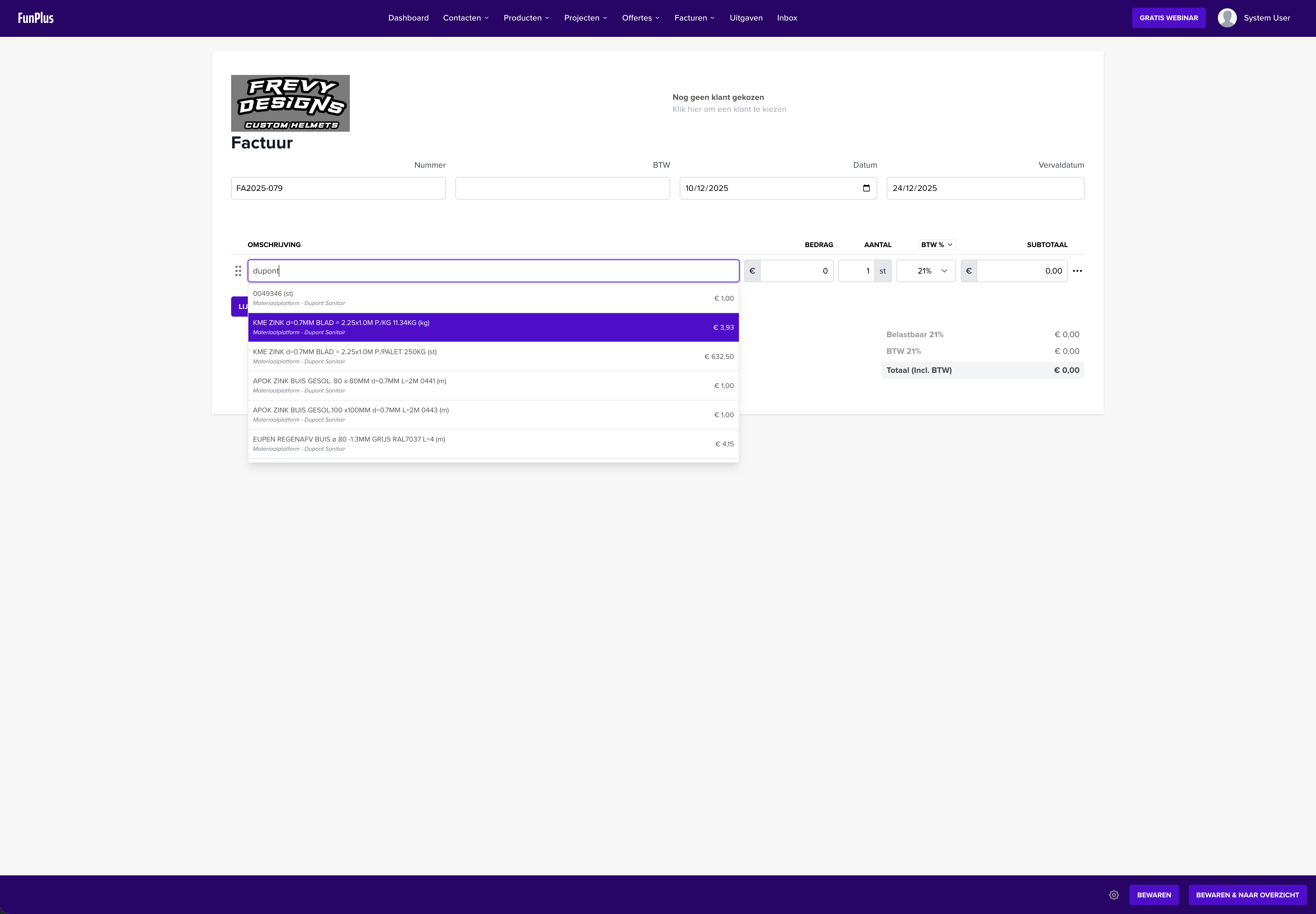
Task: Click the Frevy Designs company logo
Action: [290, 103]
